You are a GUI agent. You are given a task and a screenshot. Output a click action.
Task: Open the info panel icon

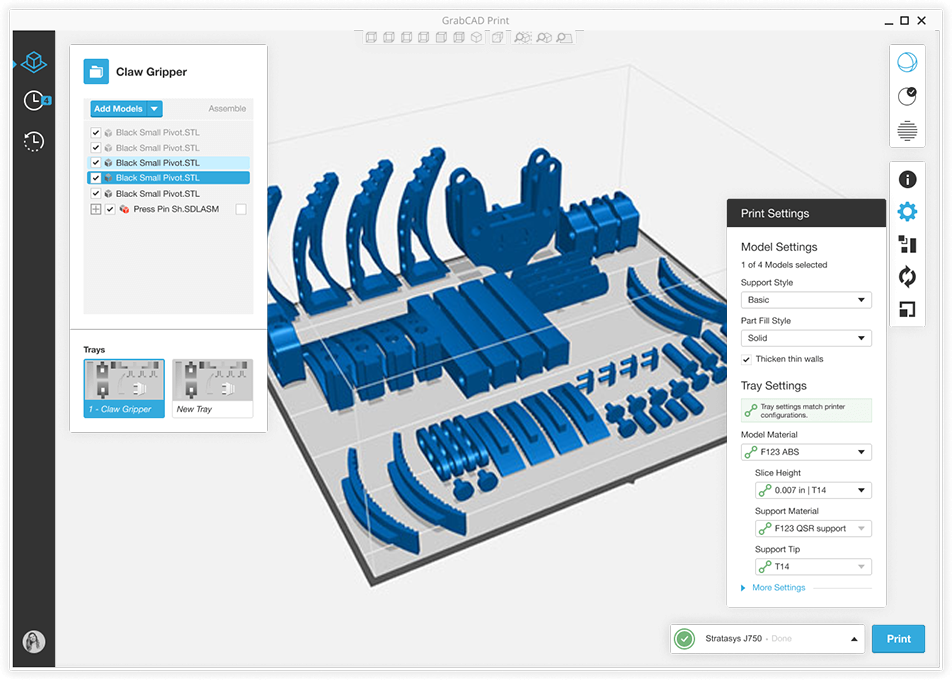point(907,179)
